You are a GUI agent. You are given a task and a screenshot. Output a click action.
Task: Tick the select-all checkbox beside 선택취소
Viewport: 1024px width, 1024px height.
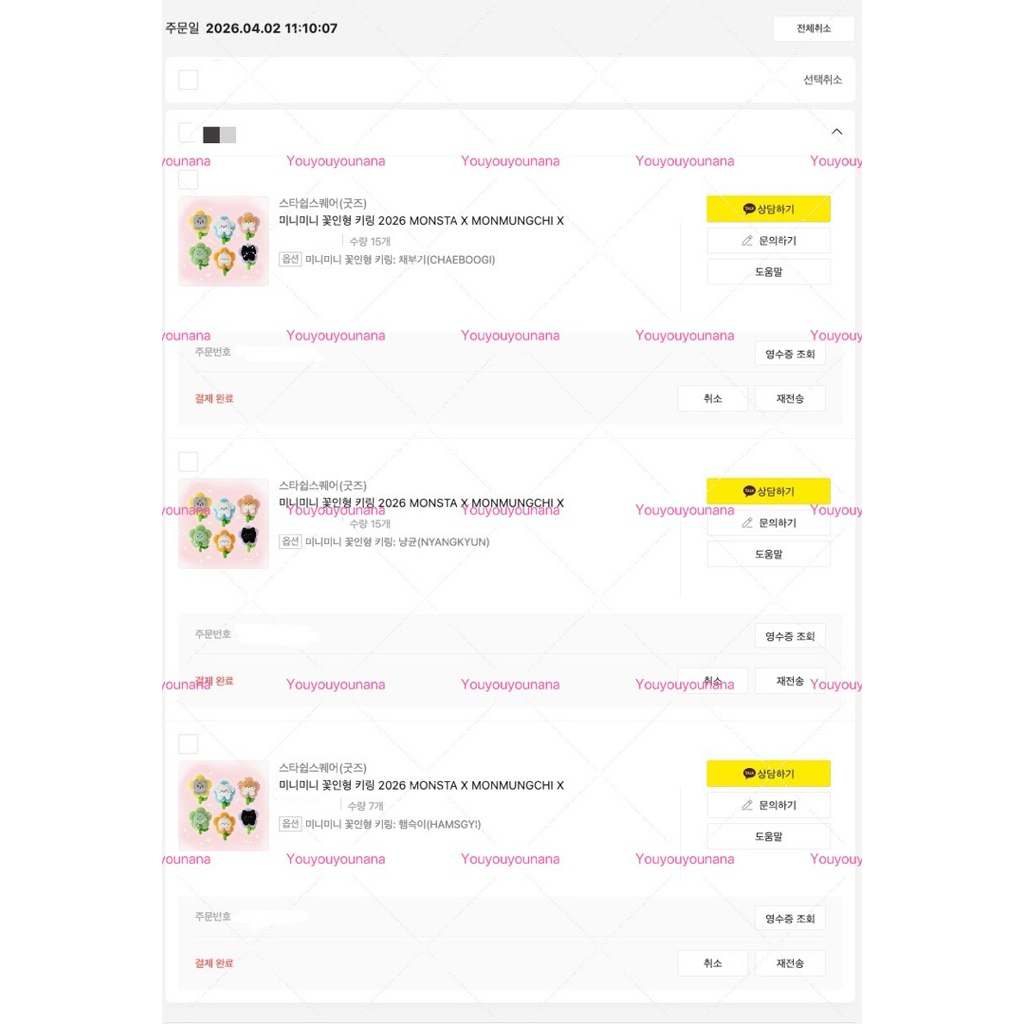point(188,80)
